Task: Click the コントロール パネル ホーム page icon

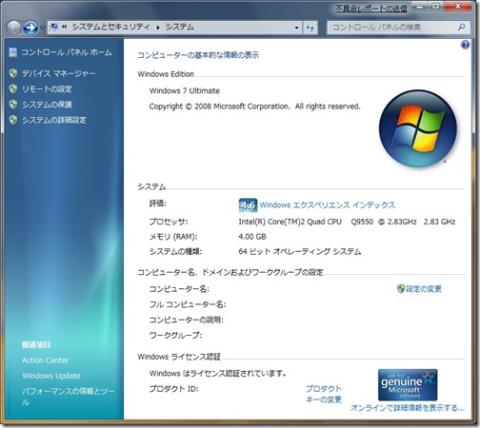Action: [13, 52]
